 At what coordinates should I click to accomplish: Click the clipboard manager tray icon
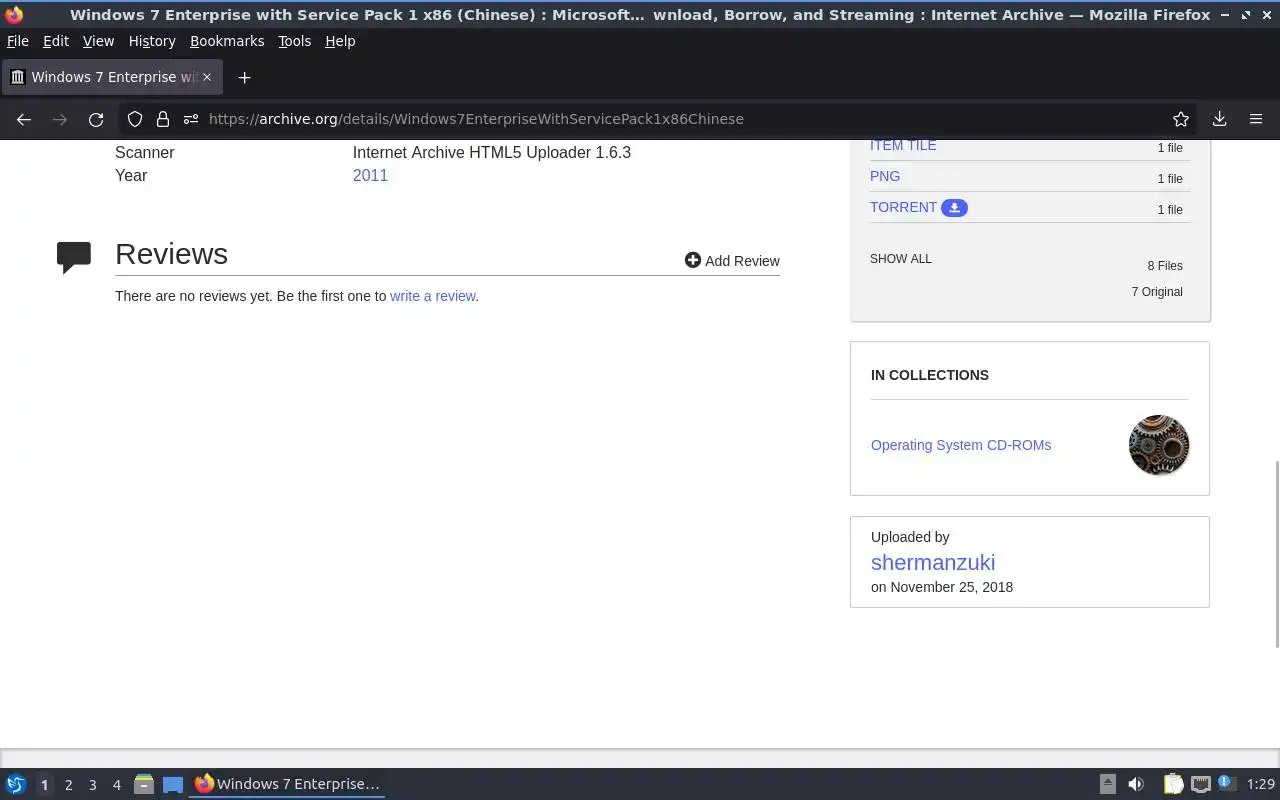pos(1173,784)
